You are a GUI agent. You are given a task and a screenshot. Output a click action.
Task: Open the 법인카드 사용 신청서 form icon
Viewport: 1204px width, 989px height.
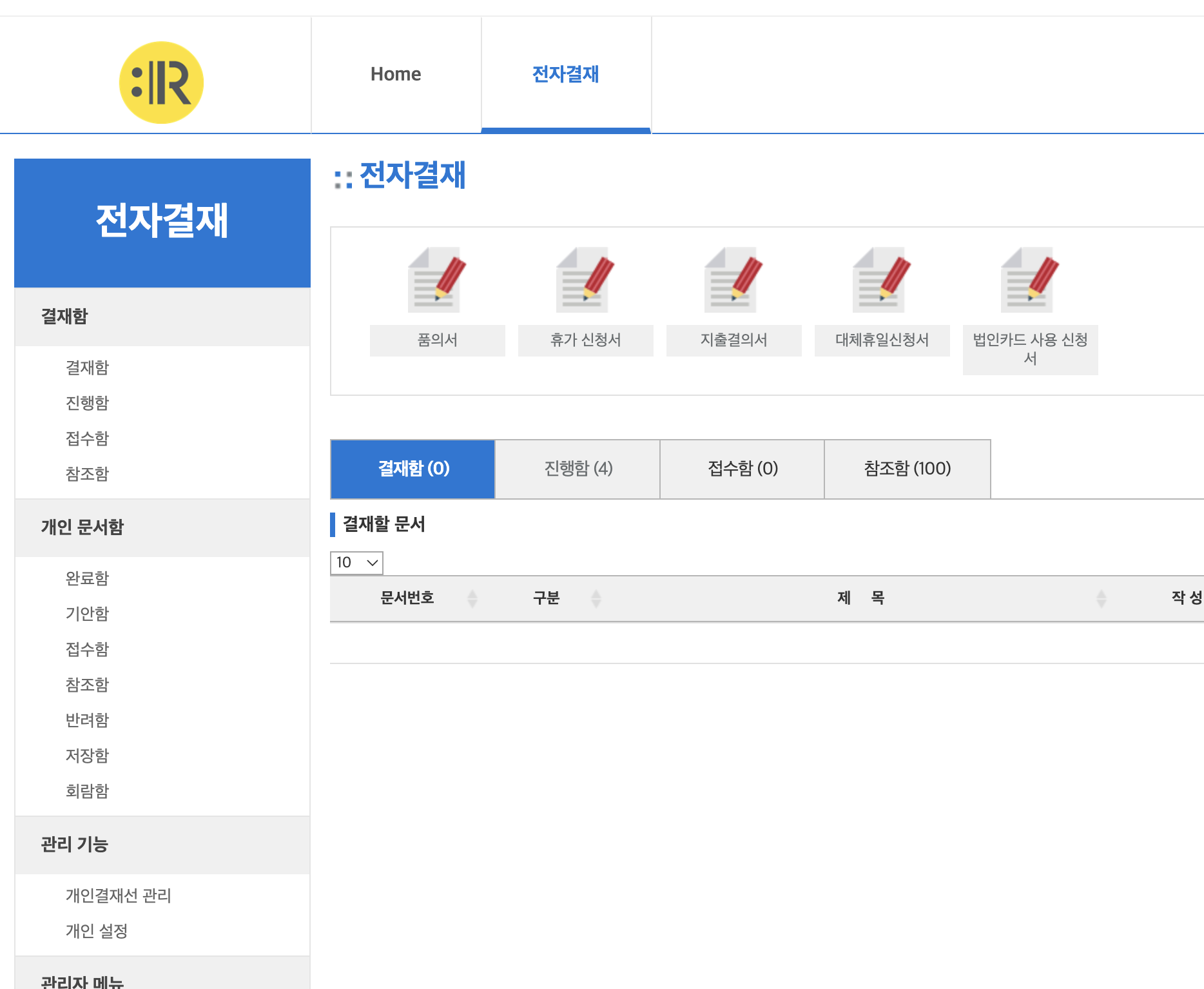click(x=1030, y=280)
